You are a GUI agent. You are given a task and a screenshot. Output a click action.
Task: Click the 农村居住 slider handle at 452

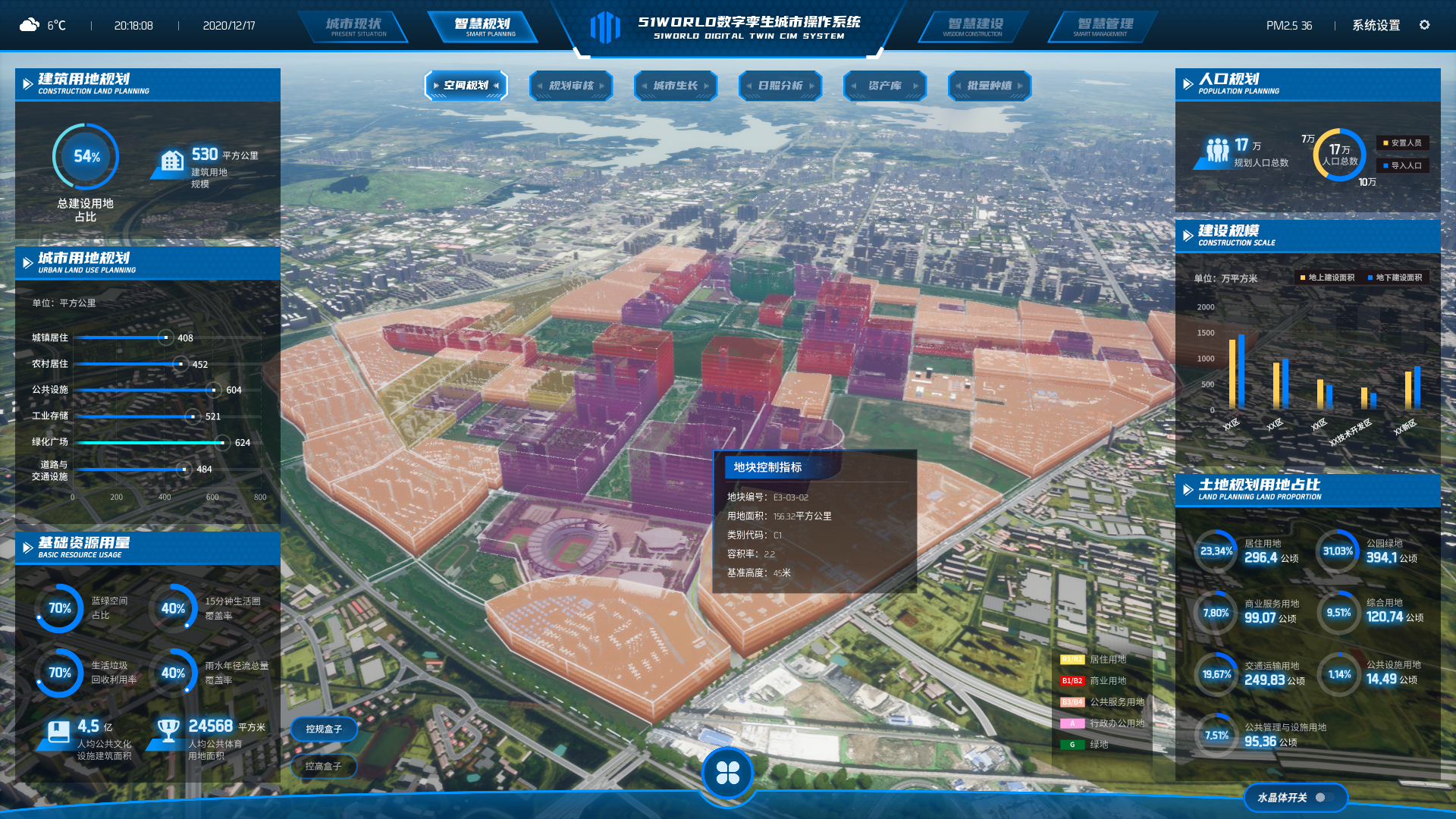(x=180, y=364)
